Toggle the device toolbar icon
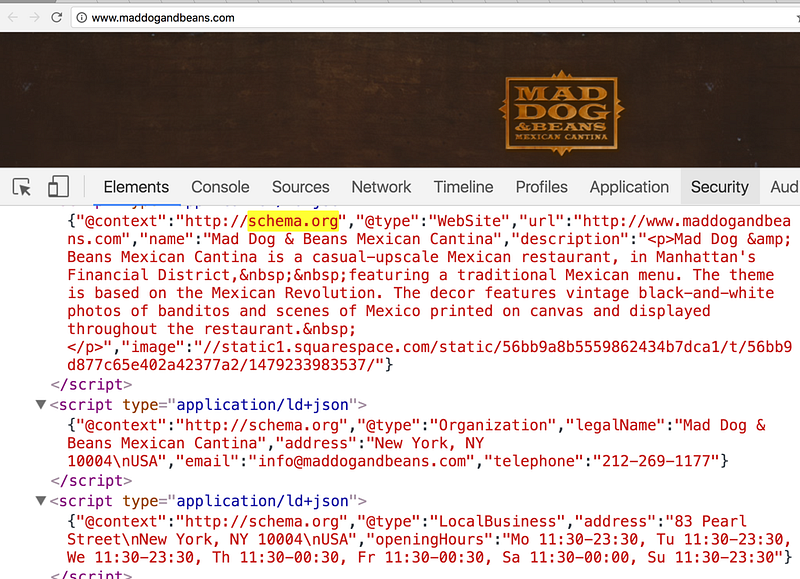This screenshot has height=579, width=800. point(58,187)
